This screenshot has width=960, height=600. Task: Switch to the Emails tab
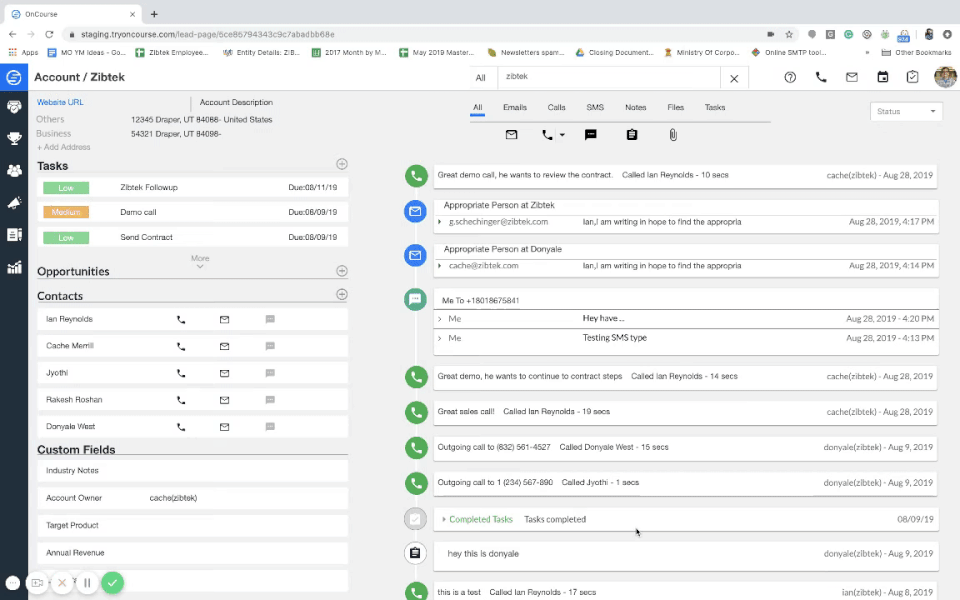[514, 107]
